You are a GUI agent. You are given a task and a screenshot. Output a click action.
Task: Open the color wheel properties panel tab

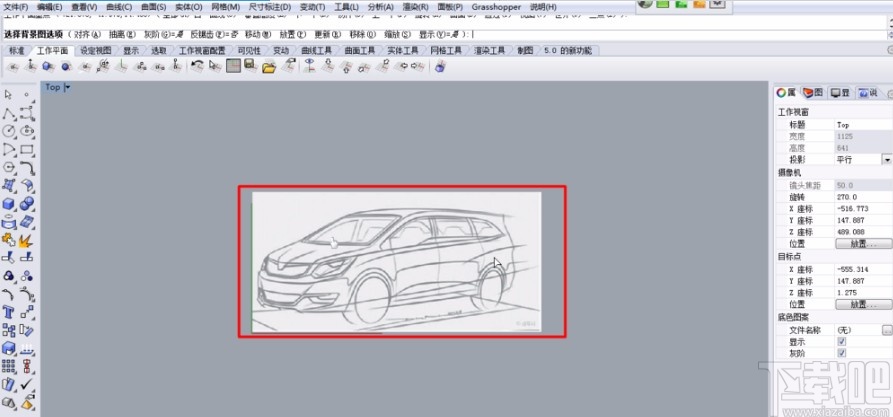pyautogui.click(x=788, y=92)
